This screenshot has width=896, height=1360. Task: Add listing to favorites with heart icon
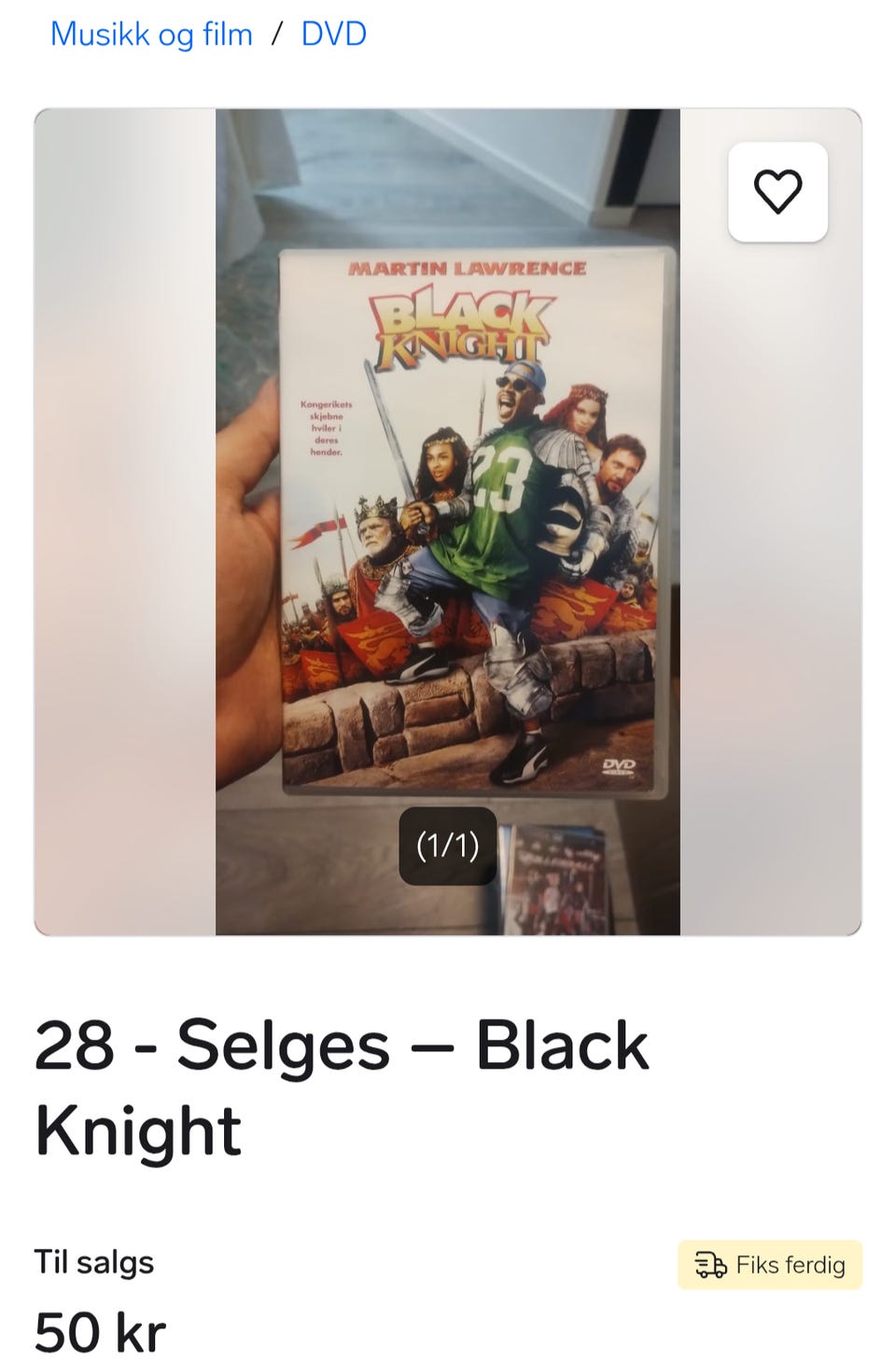777,192
